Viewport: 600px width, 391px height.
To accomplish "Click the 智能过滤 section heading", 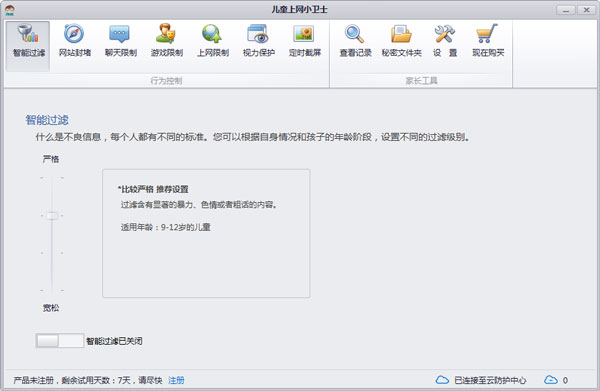I will pos(47,120).
